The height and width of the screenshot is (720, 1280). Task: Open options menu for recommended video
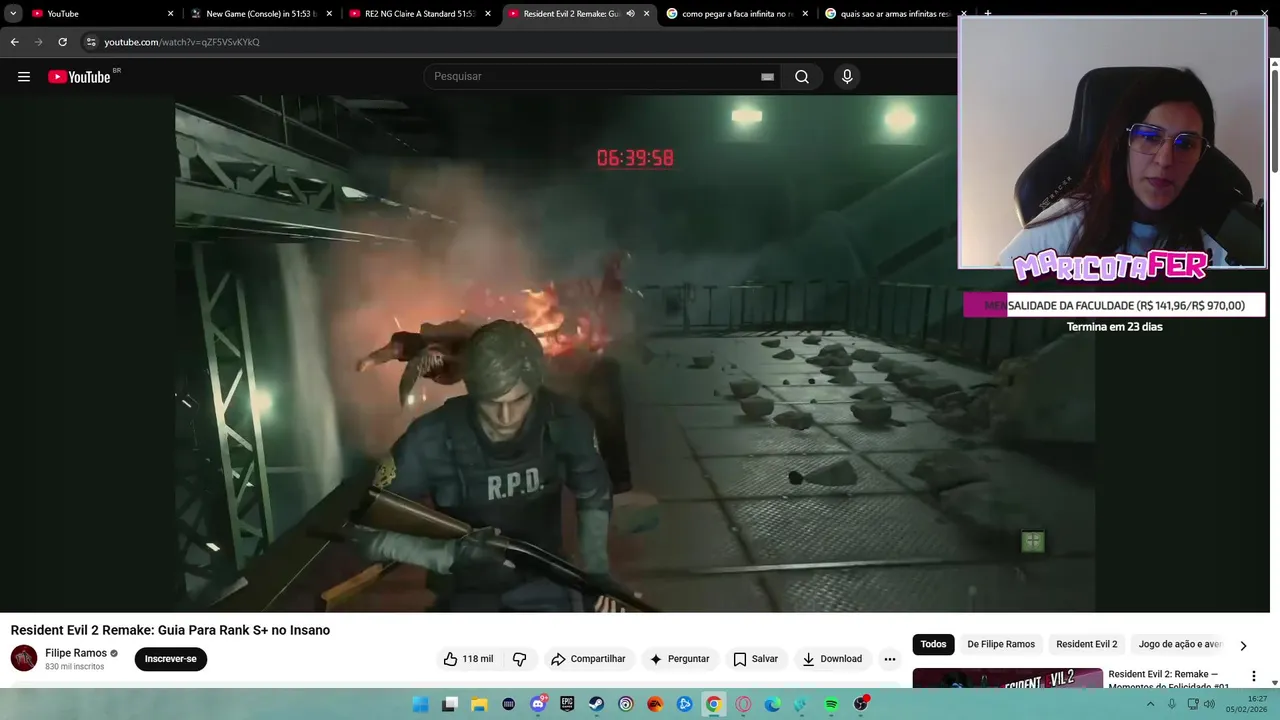click(1253, 677)
